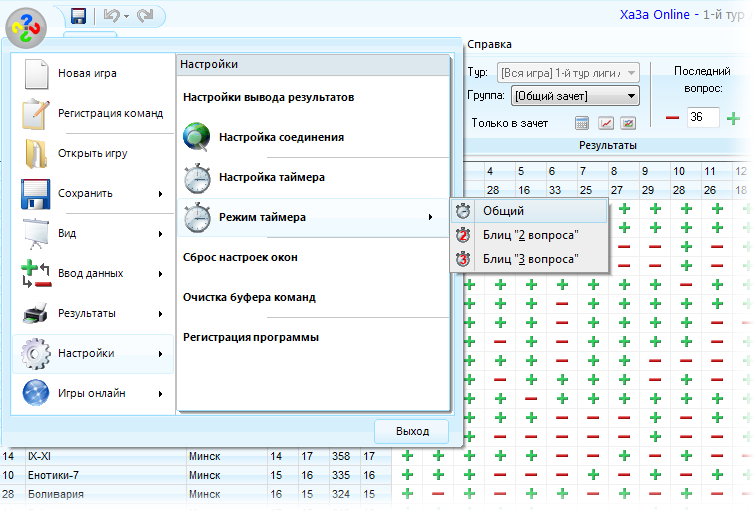Click the undo arrow in quick toolbar

click(x=112, y=16)
